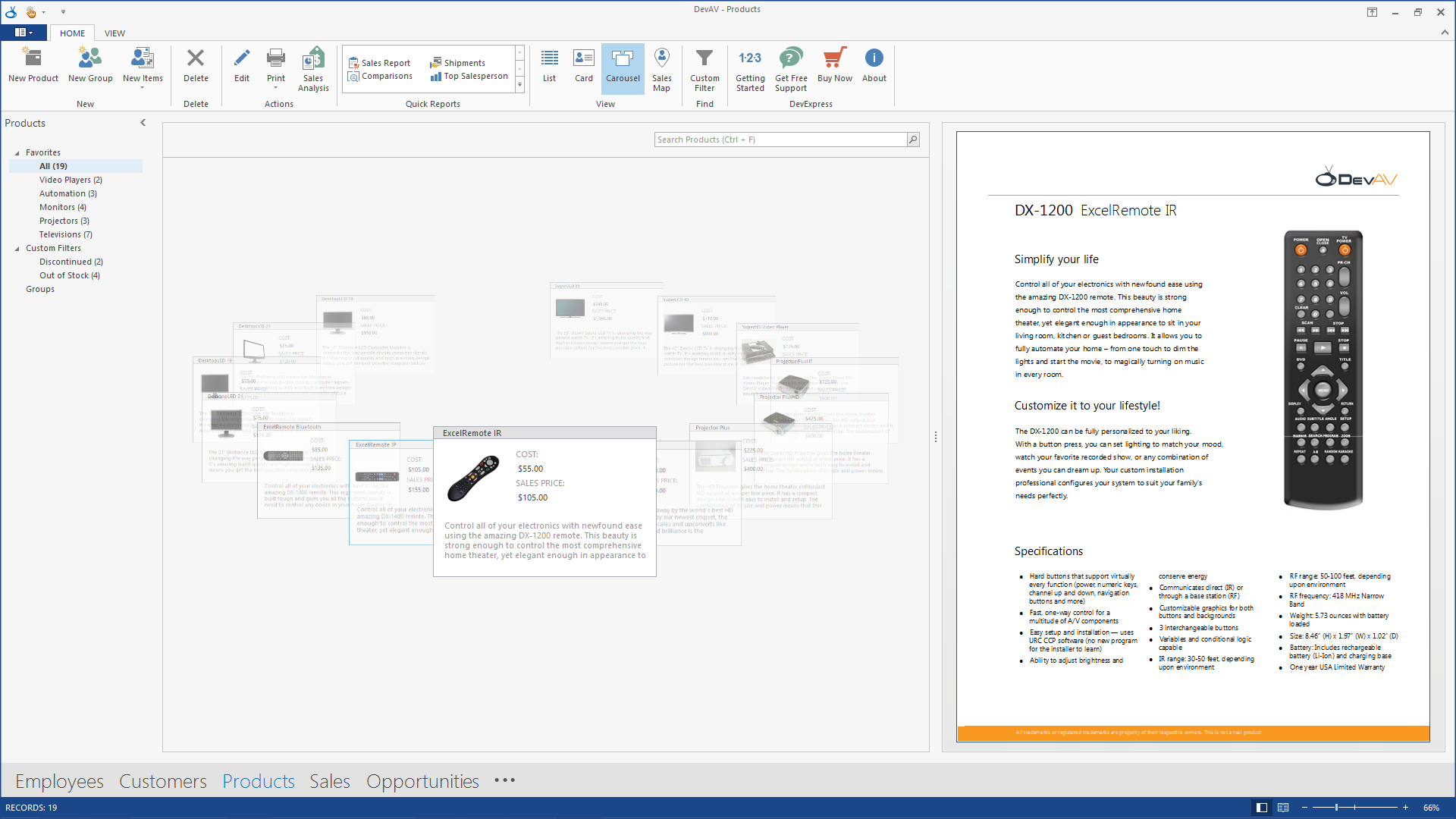Viewport: 1456px width, 819px height.
Task: Open the Top Salesperson report
Action: 469,76
